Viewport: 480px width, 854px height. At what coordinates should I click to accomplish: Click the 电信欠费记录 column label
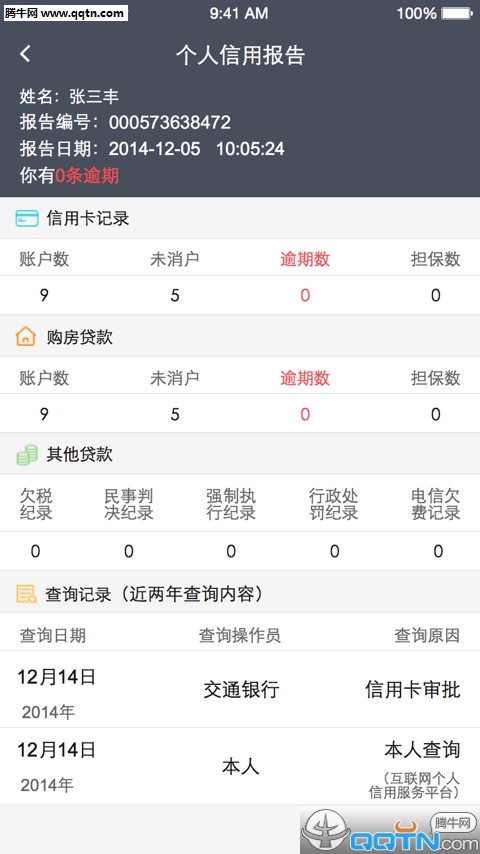(x=436, y=504)
